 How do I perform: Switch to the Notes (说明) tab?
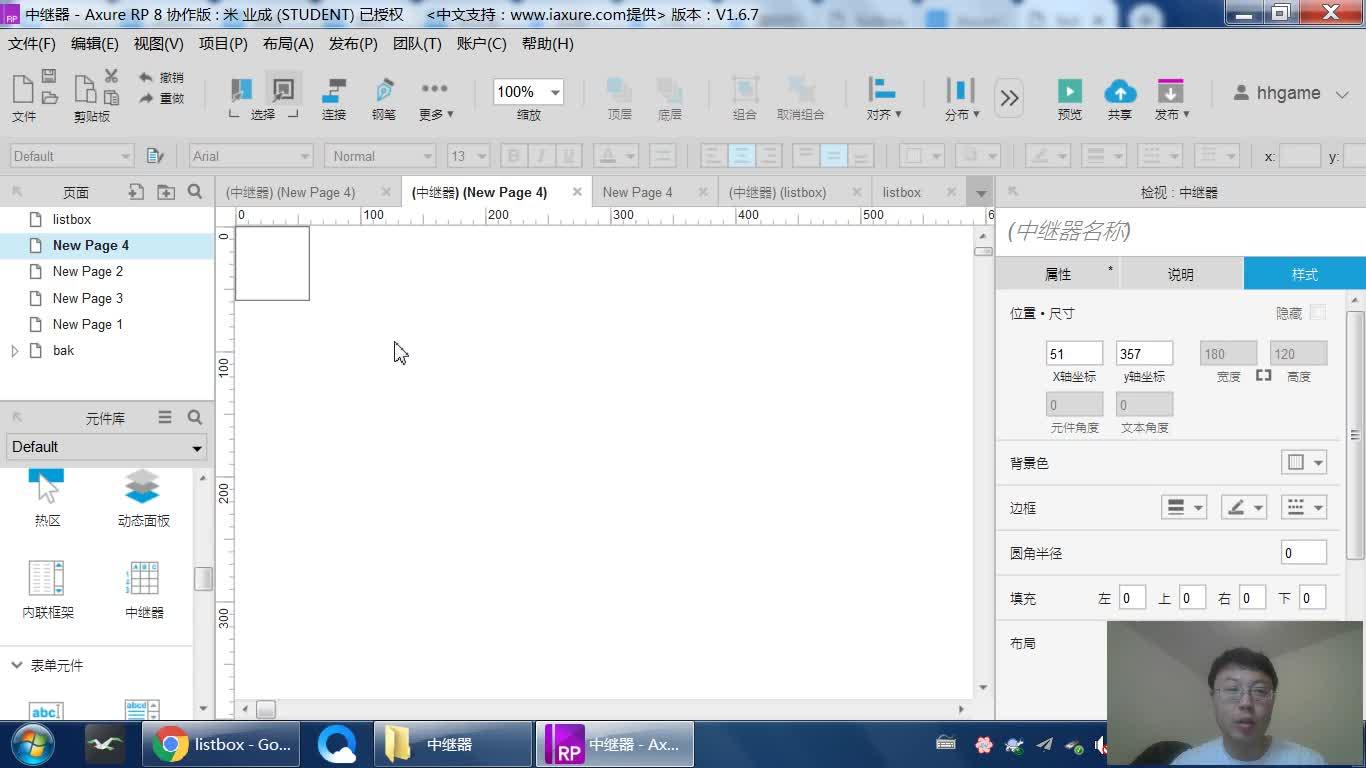pyautogui.click(x=1181, y=274)
